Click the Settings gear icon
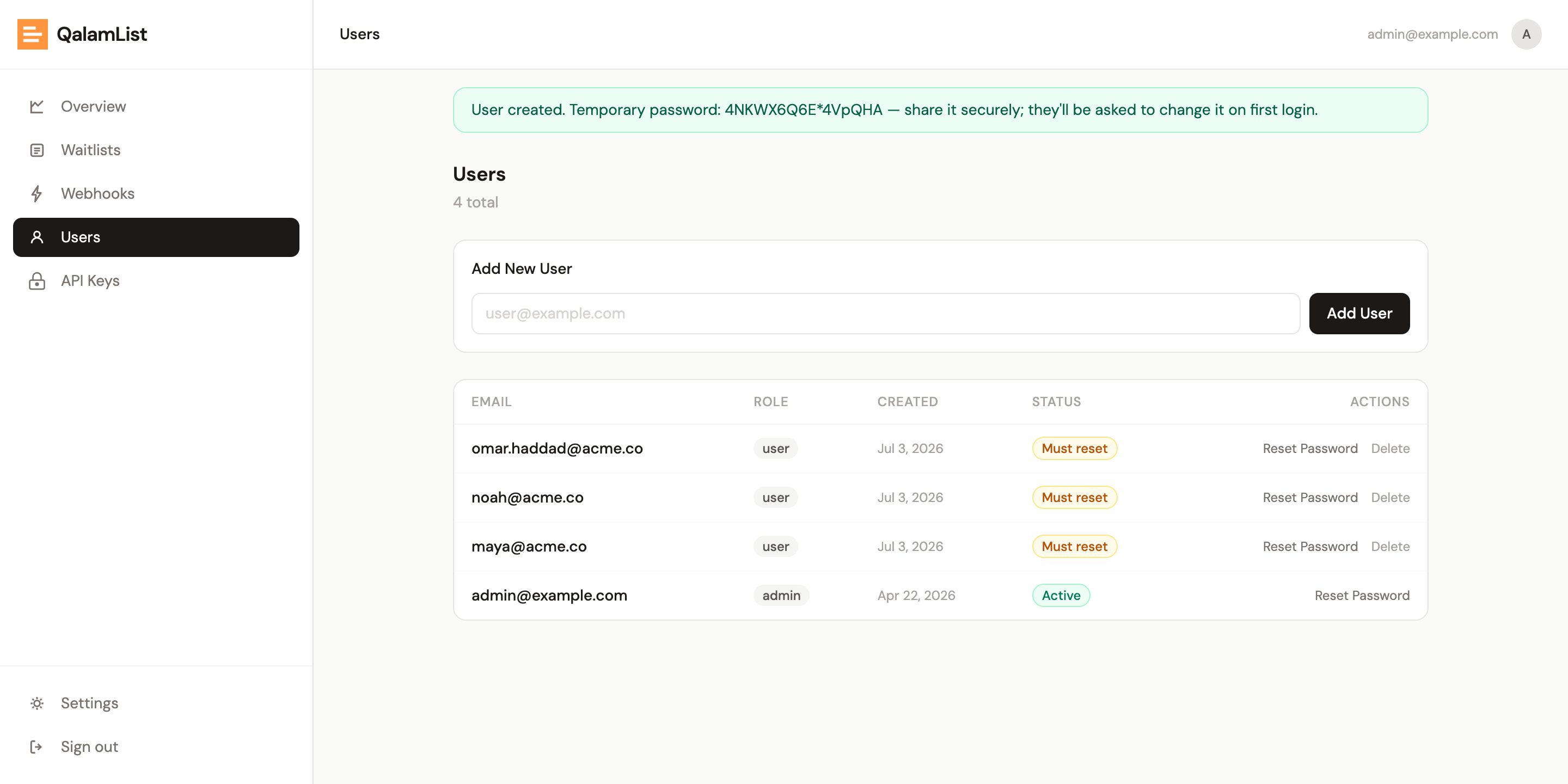 (x=37, y=703)
